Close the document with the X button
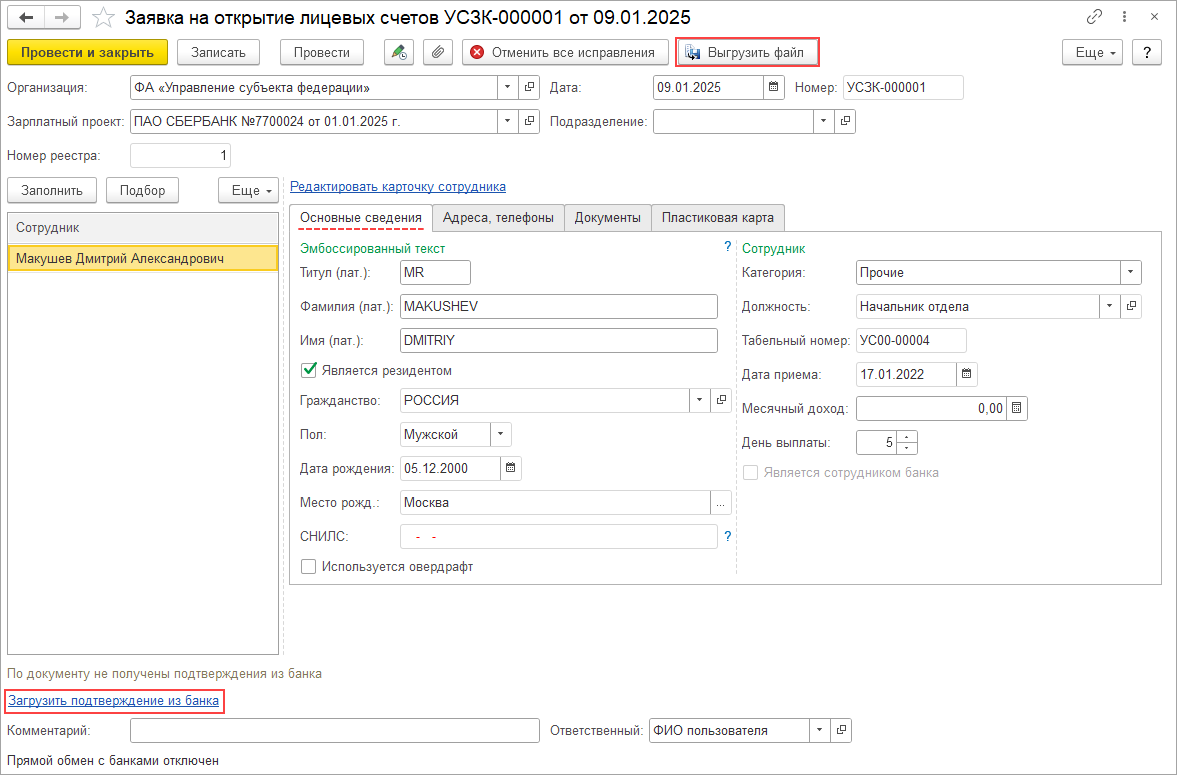Viewport: 1177px width, 775px height. coord(1154,17)
